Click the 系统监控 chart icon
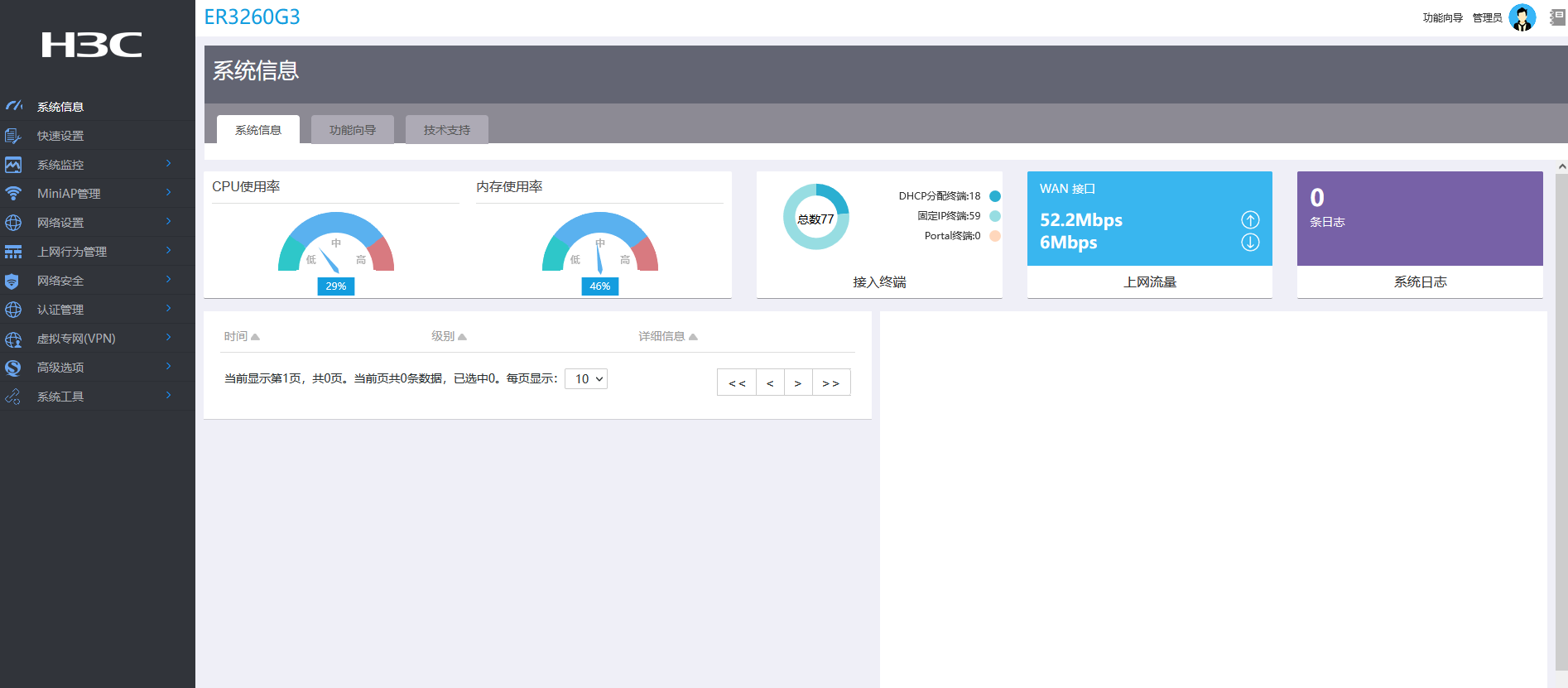Screen dimensions: 1568x688 pos(13,165)
